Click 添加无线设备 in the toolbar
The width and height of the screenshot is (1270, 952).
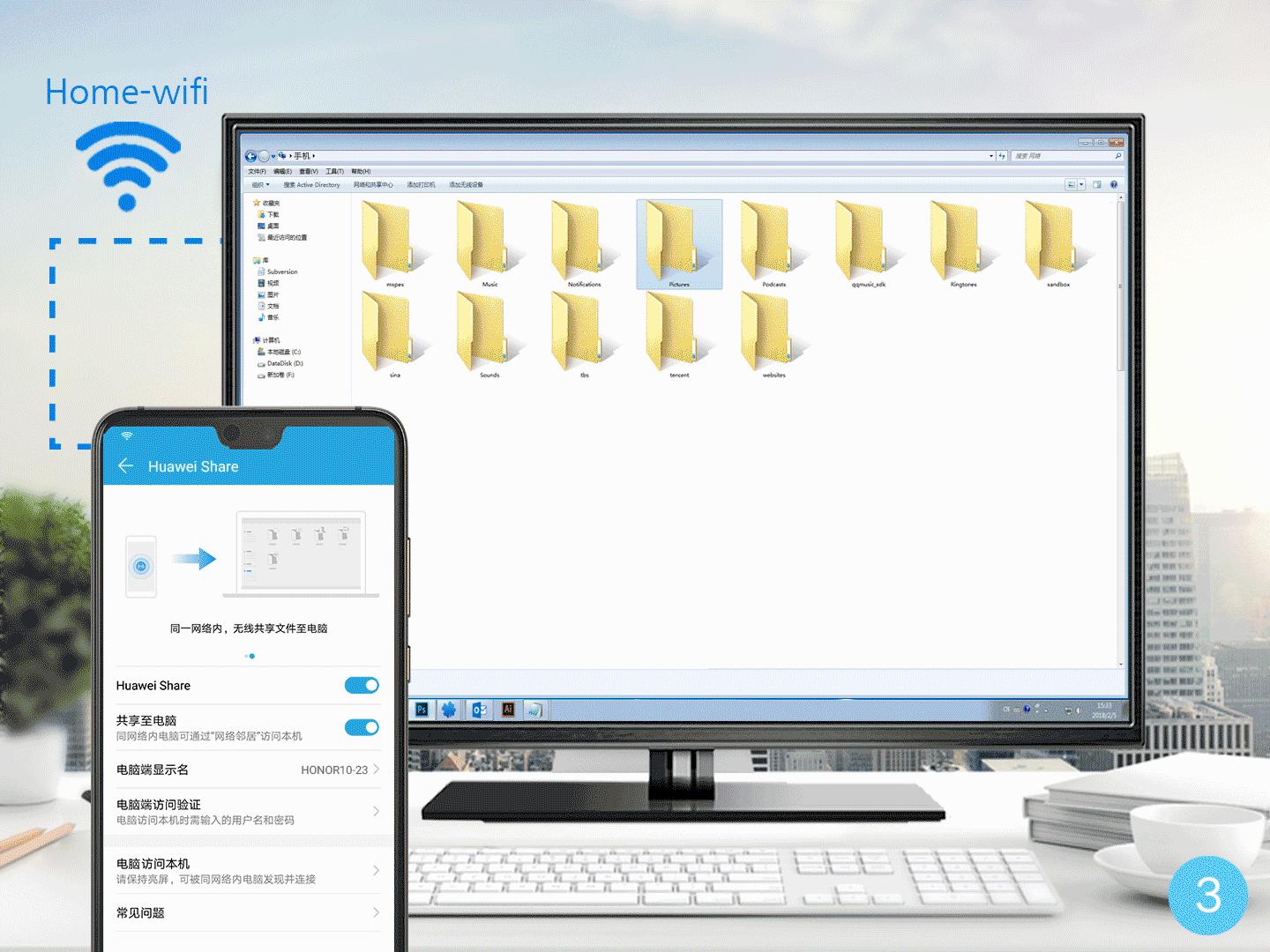coord(466,185)
